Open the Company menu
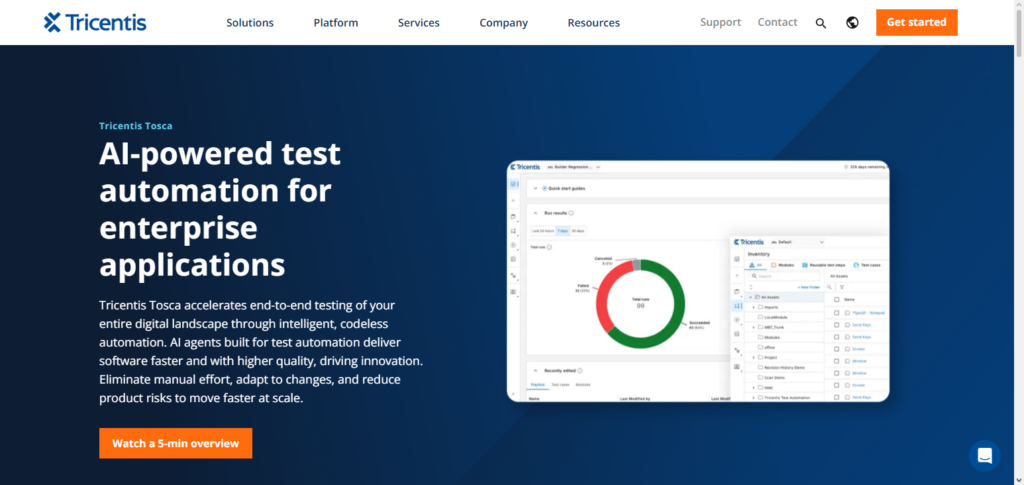This screenshot has height=485, width=1024. click(x=504, y=22)
